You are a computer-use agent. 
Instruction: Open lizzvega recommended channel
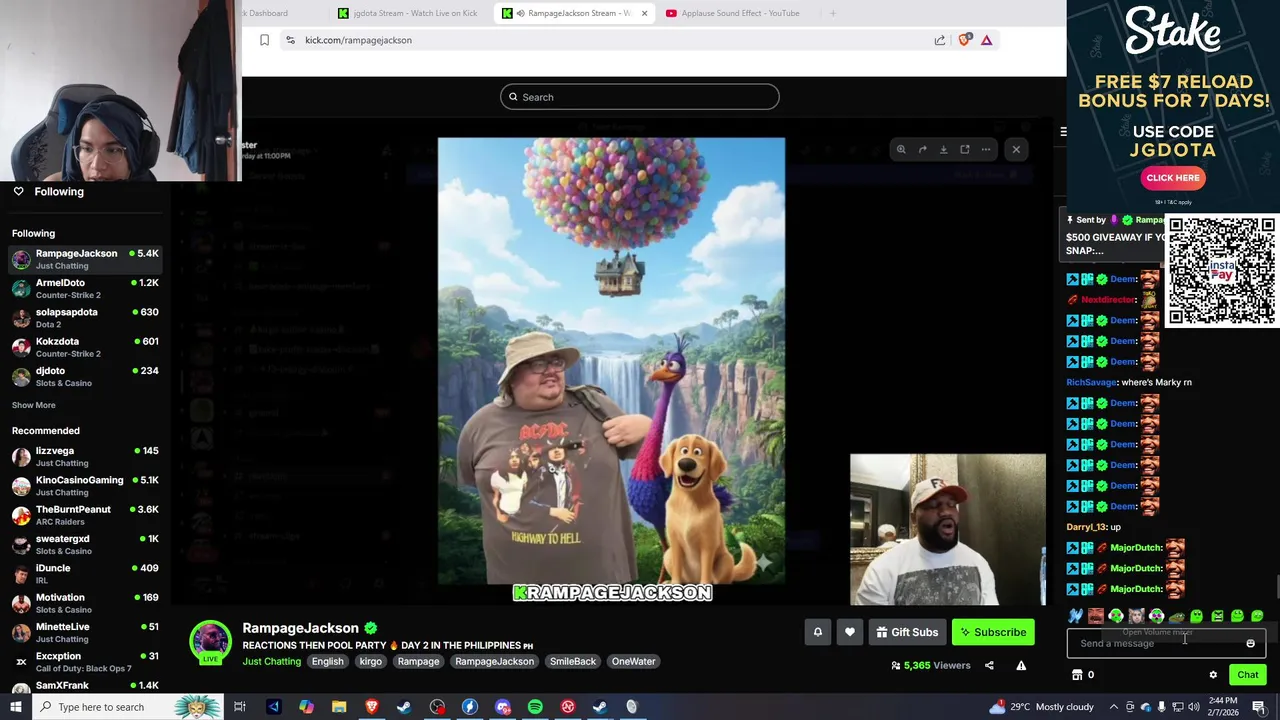(85, 456)
